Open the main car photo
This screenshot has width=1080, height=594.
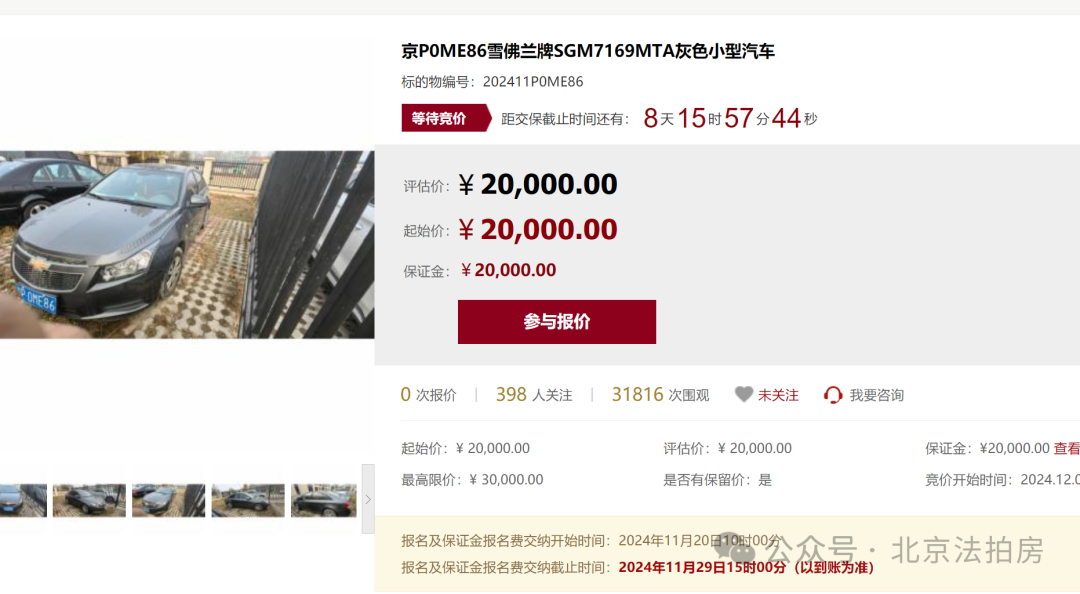(187, 245)
